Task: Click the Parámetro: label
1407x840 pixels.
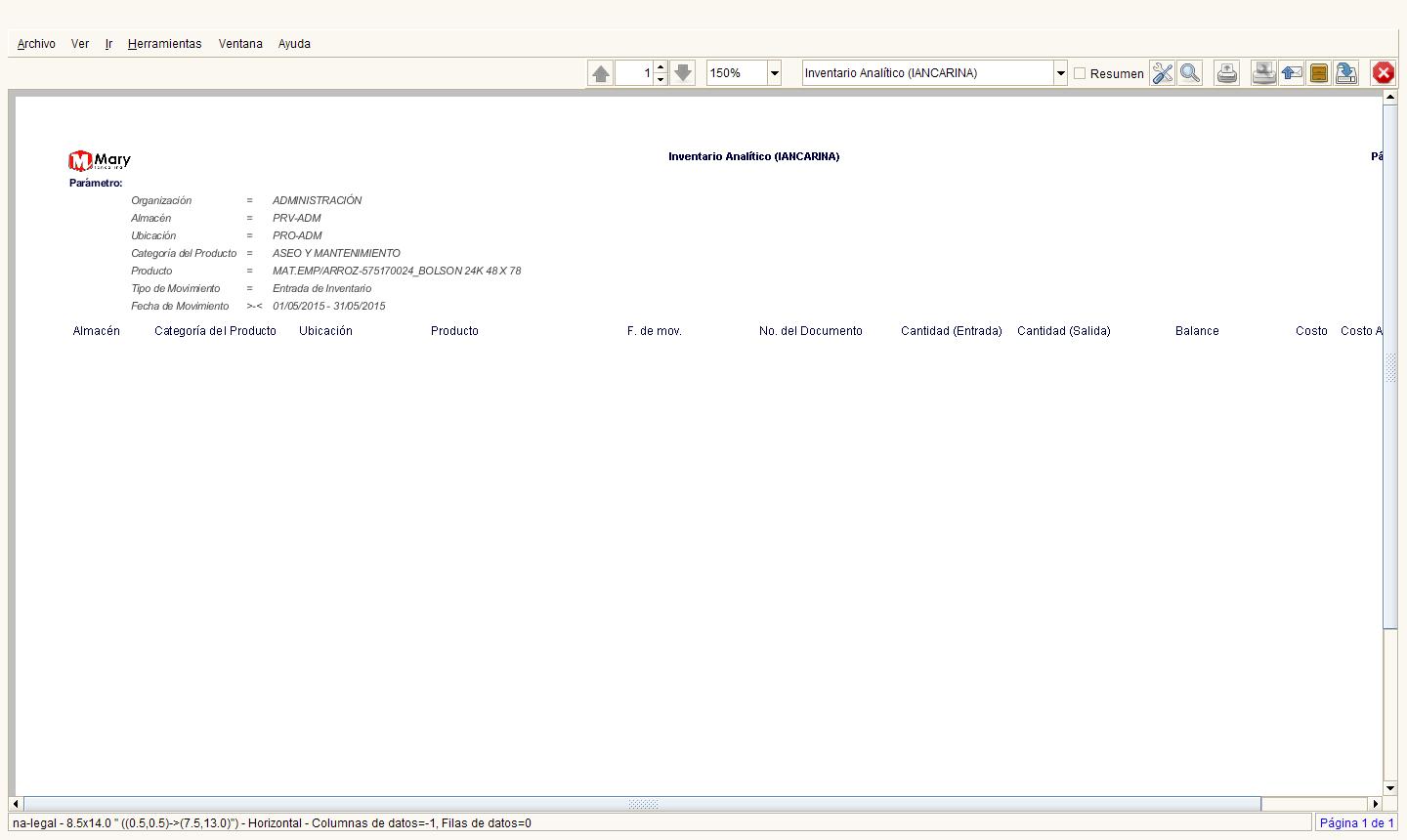Action: [x=96, y=183]
